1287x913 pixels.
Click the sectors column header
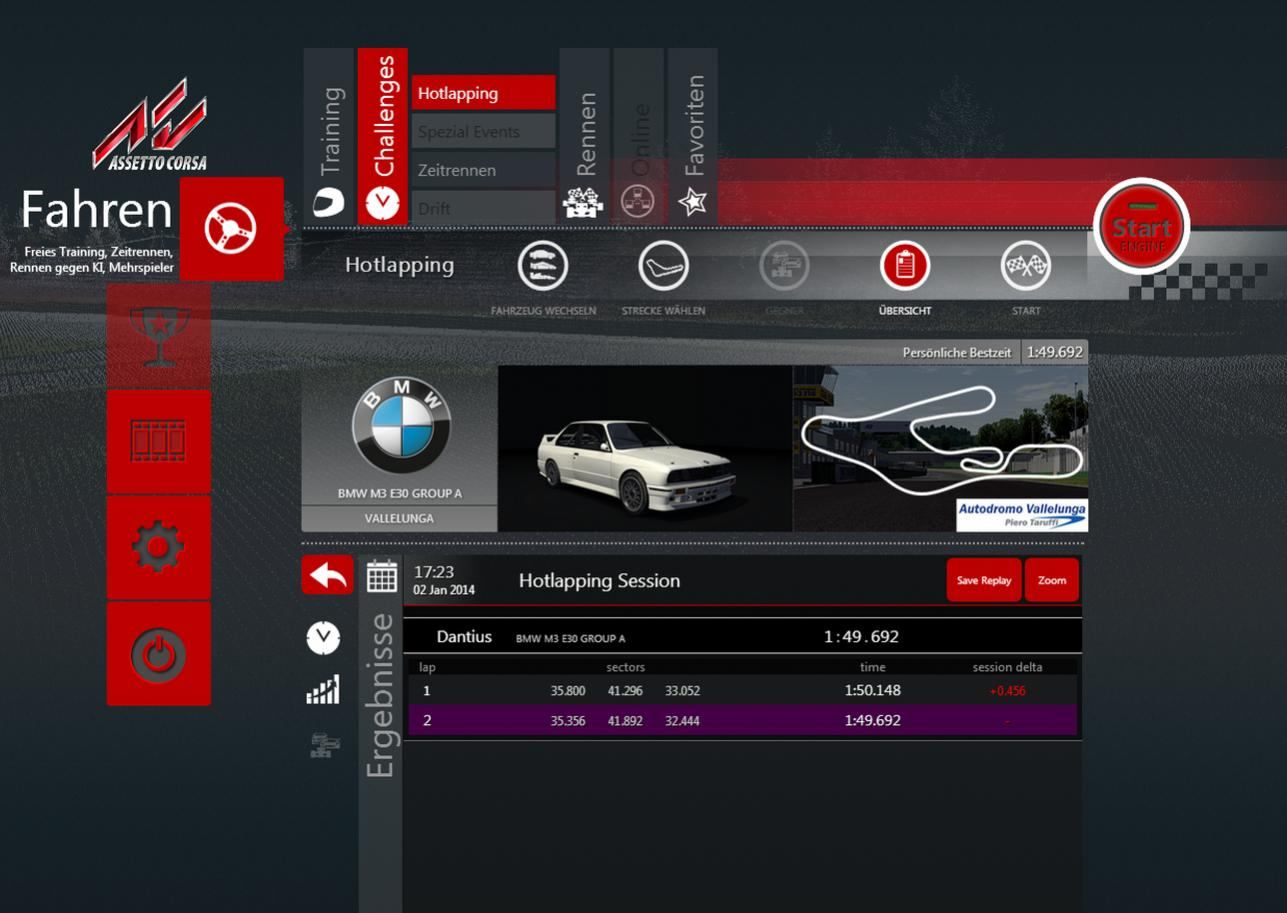tap(625, 667)
